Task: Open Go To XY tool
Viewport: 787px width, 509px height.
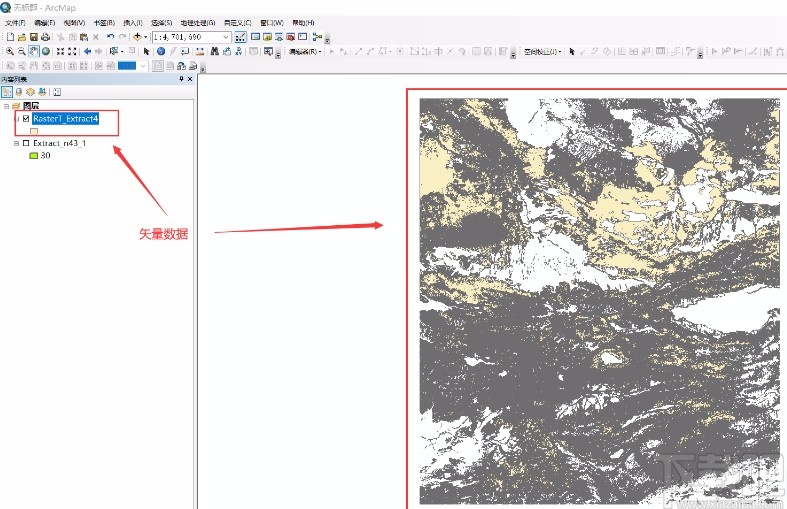Action: (x=238, y=51)
